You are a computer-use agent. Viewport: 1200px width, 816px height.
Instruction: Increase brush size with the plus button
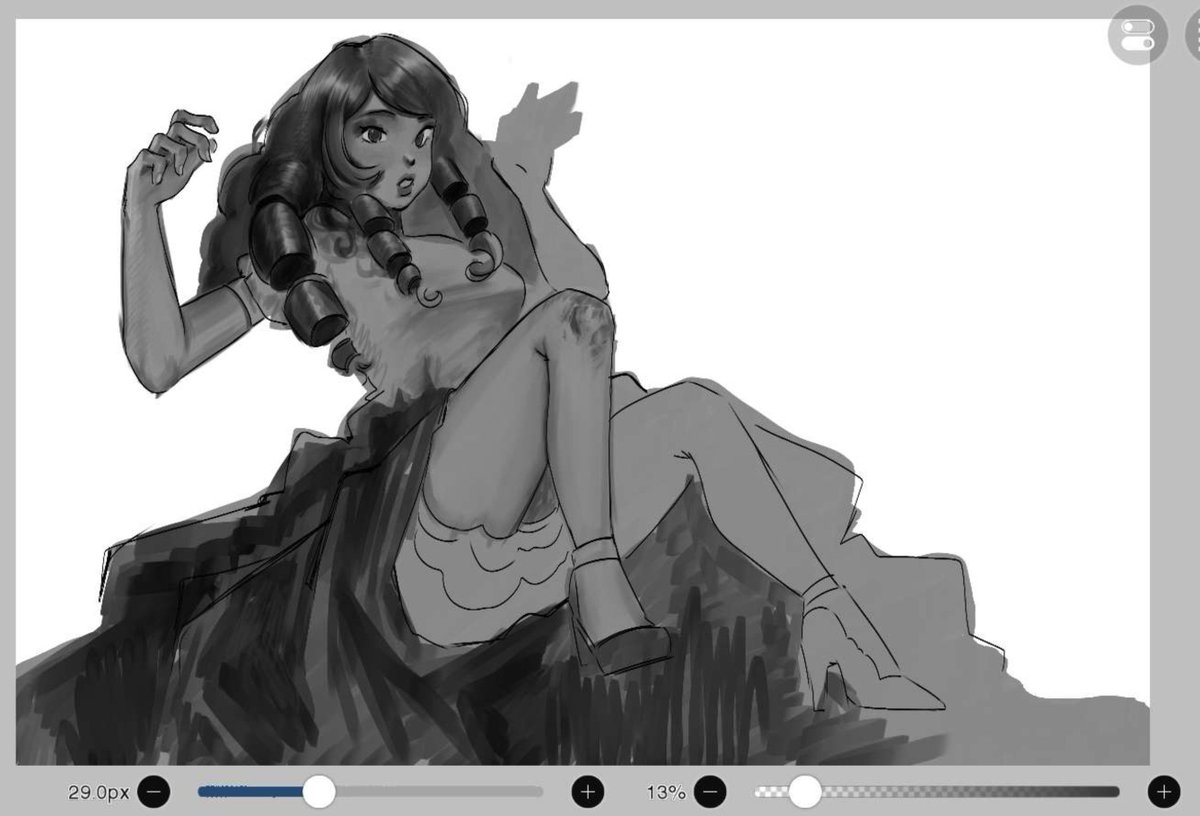(x=588, y=792)
